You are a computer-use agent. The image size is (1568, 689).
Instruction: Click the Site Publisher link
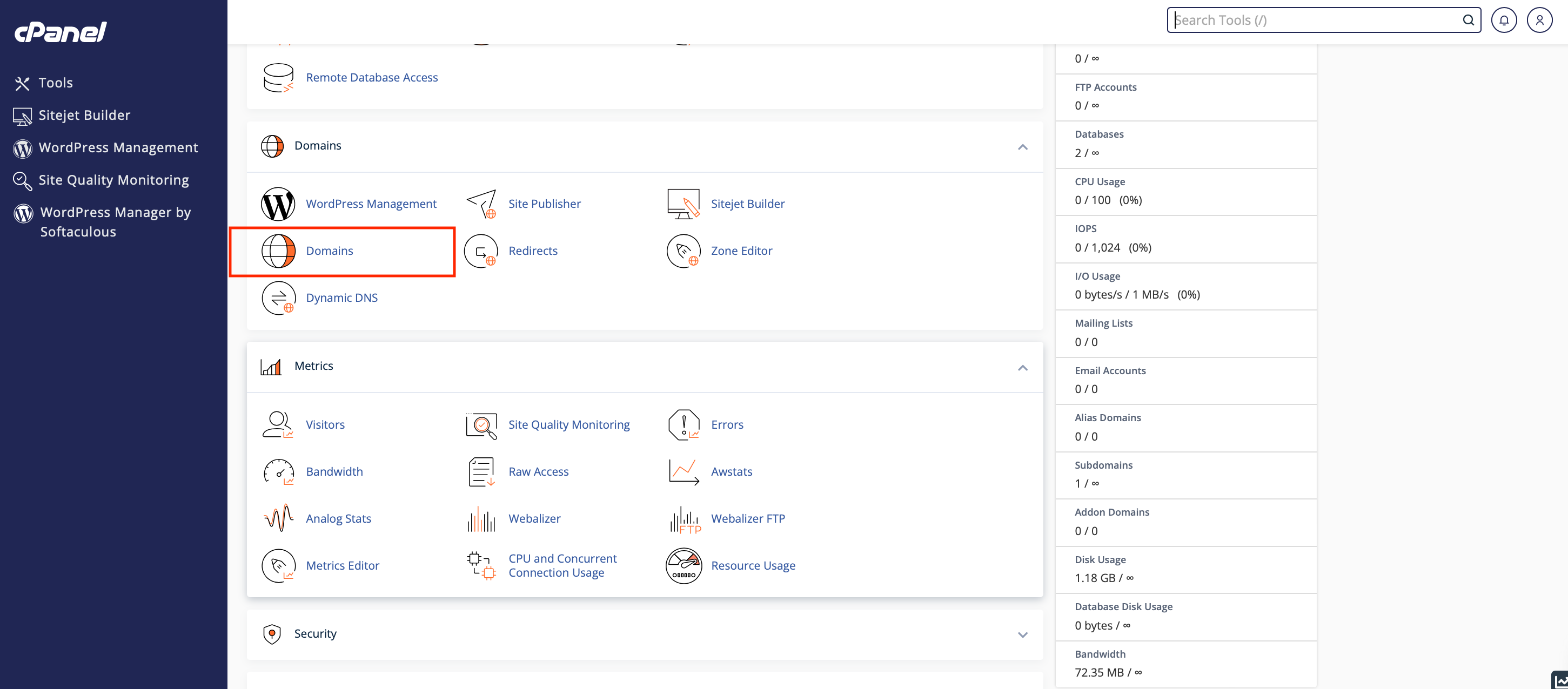[x=544, y=204]
